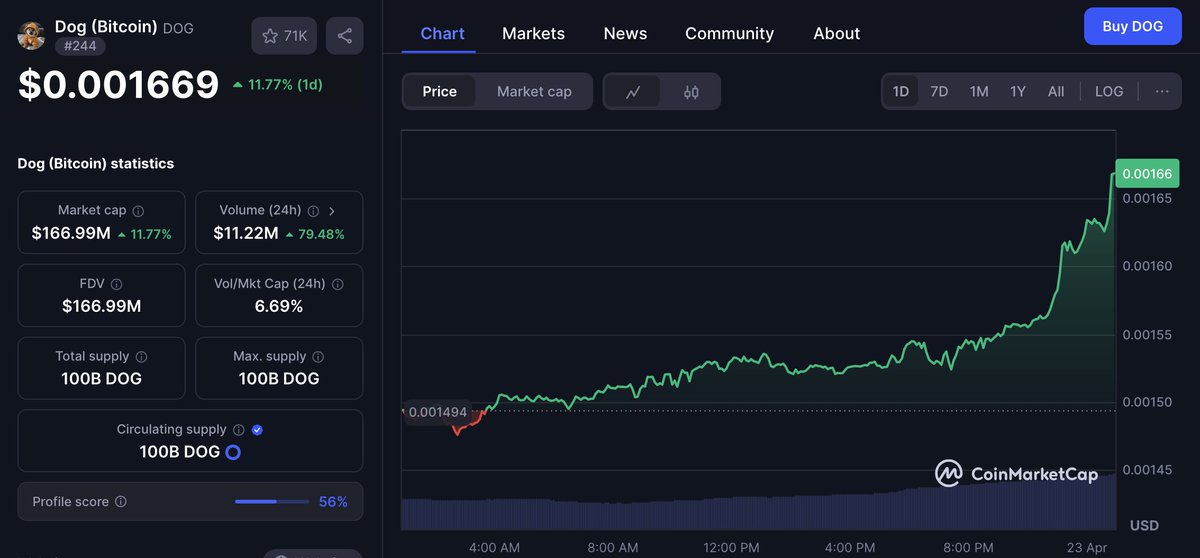The height and width of the screenshot is (558, 1200).
Task: Click the Buy DOG button
Action: [1132, 26]
